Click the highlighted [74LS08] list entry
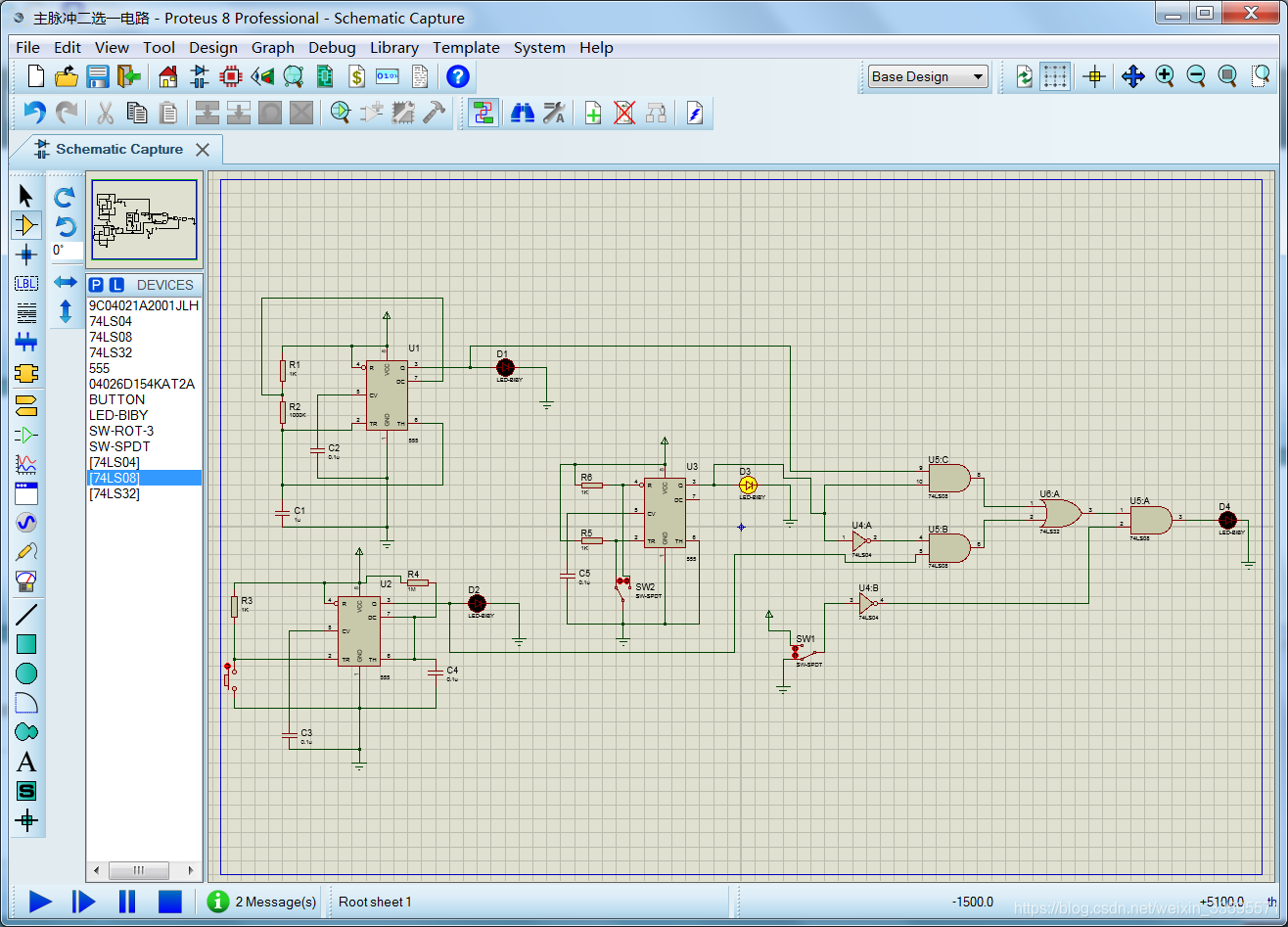This screenshot has height=927, width=1288. pos(144,478)
